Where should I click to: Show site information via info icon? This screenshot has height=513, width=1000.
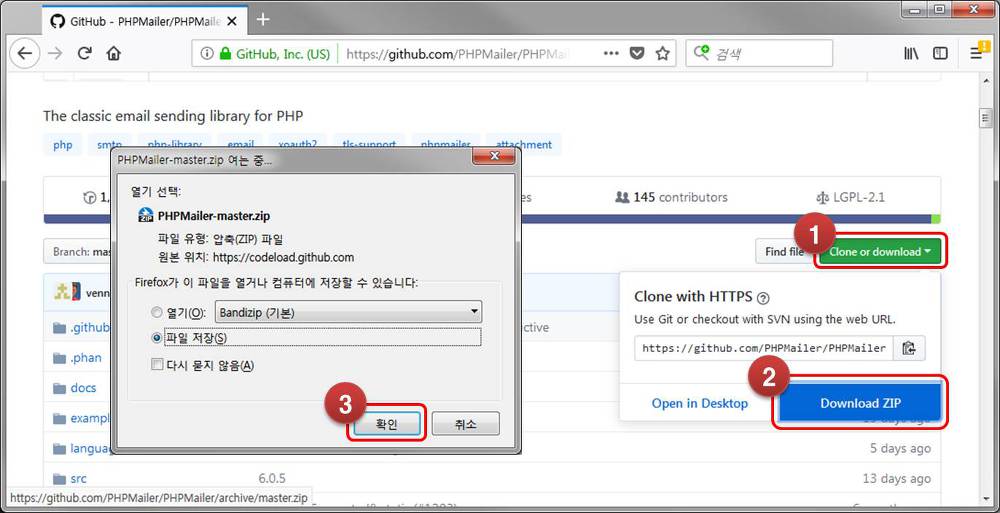207,54
